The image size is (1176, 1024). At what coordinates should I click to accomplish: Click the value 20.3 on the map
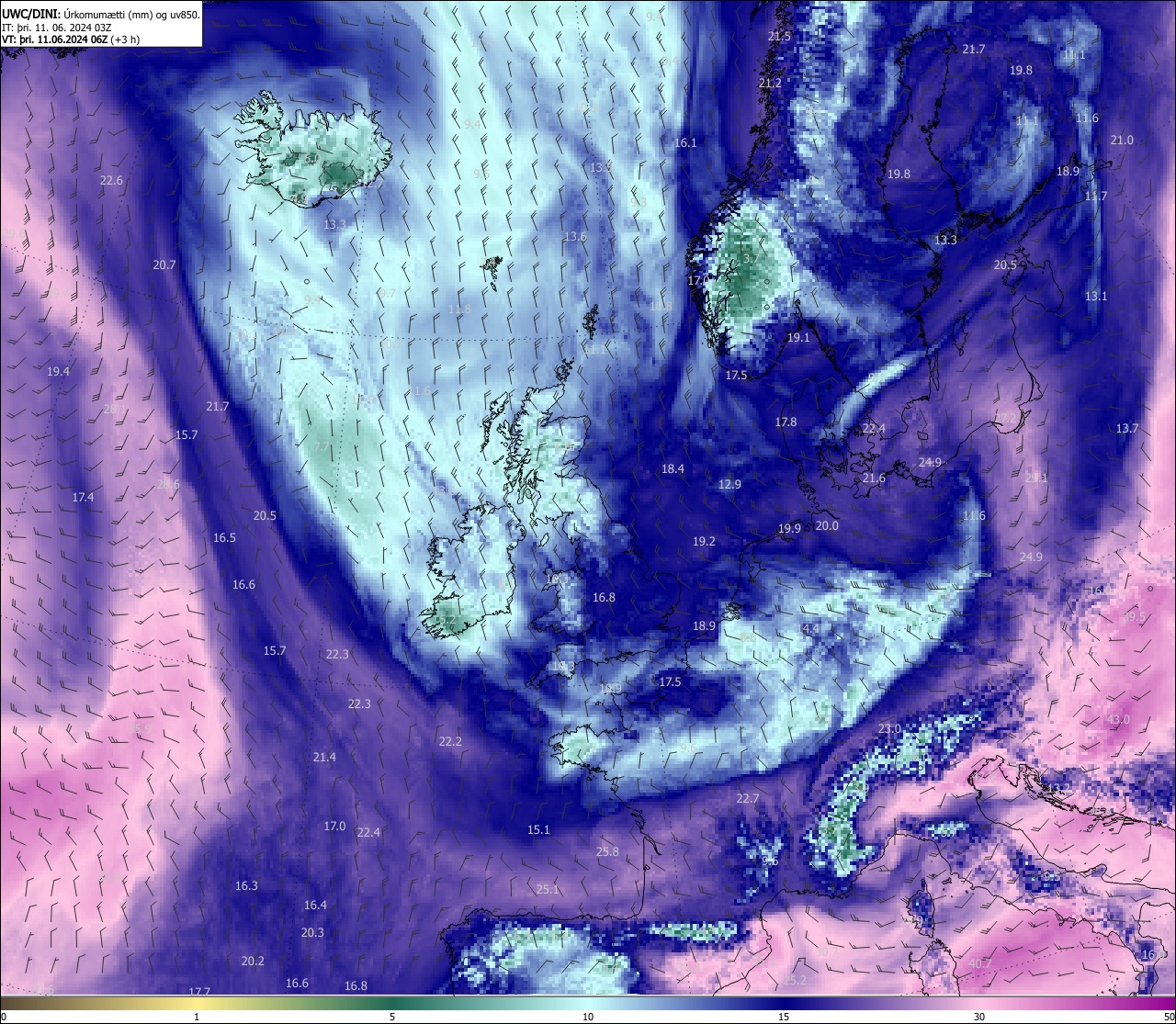click(x=312, y=932)
